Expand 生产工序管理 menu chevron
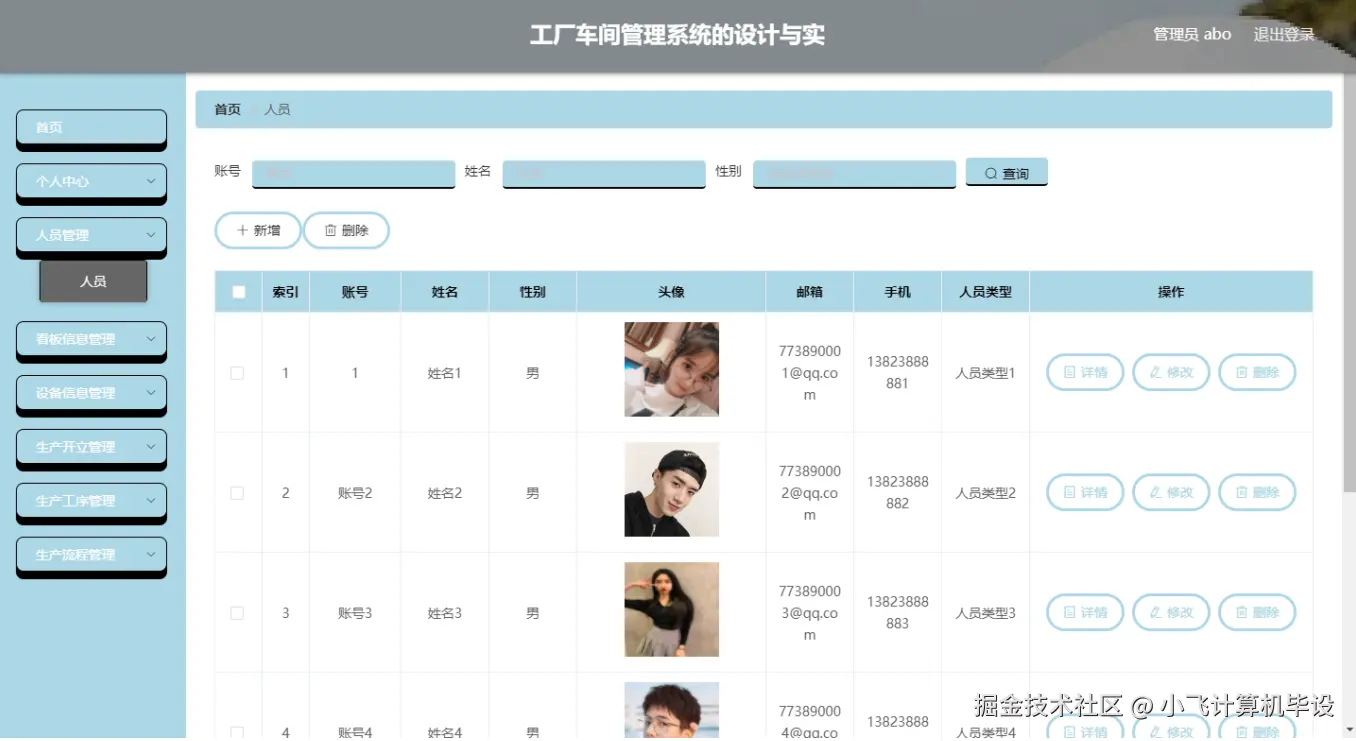1356x741 pixels. (151, 501)
